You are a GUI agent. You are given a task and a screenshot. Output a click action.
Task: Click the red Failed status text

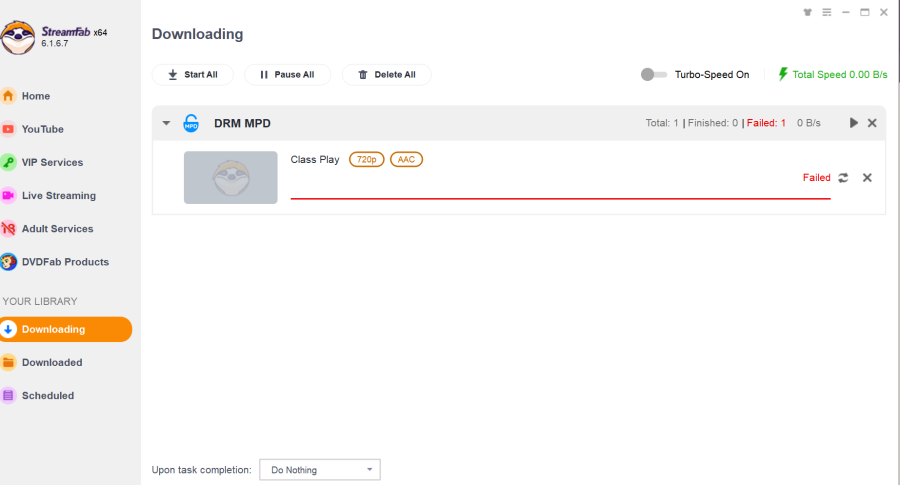(816, 178)
